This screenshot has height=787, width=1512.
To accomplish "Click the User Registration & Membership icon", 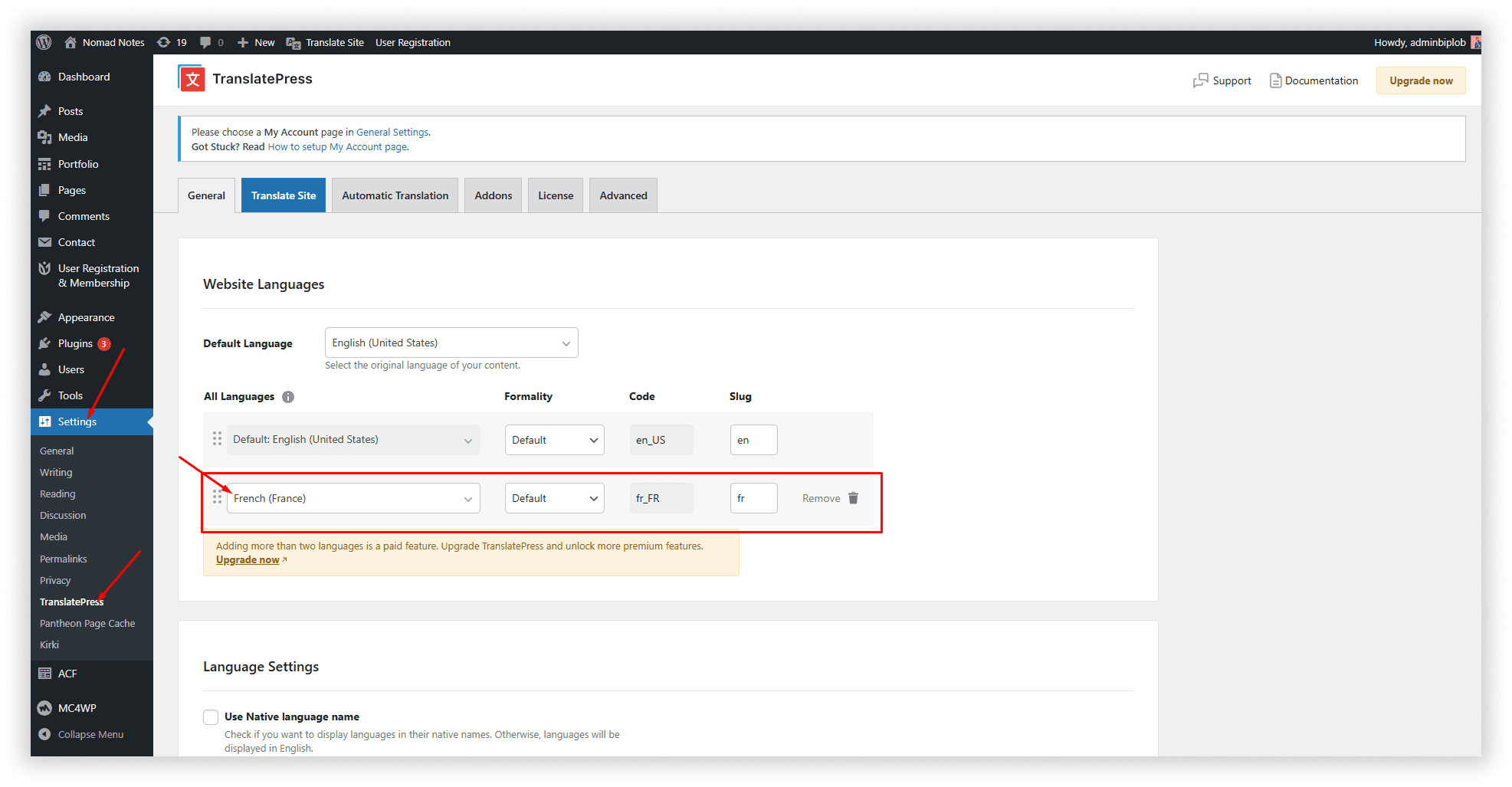I will 44,268.
